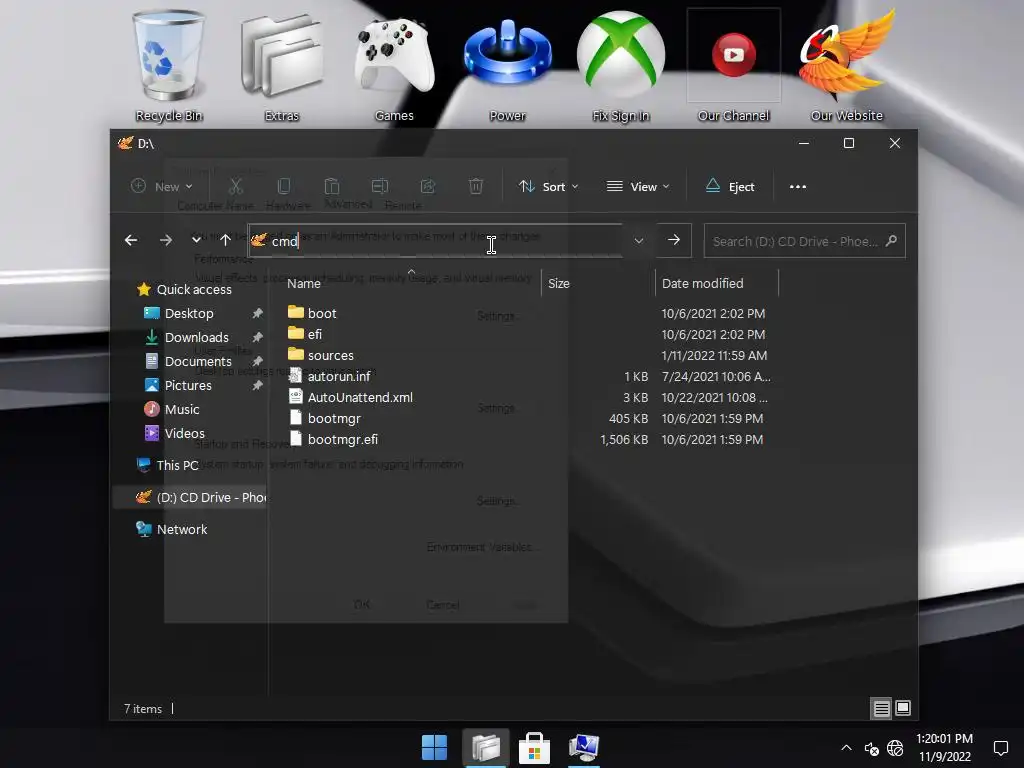Viewport: 1024px width, 768px height.
Task: Open the notification center icon
Action: point(1000,748)
